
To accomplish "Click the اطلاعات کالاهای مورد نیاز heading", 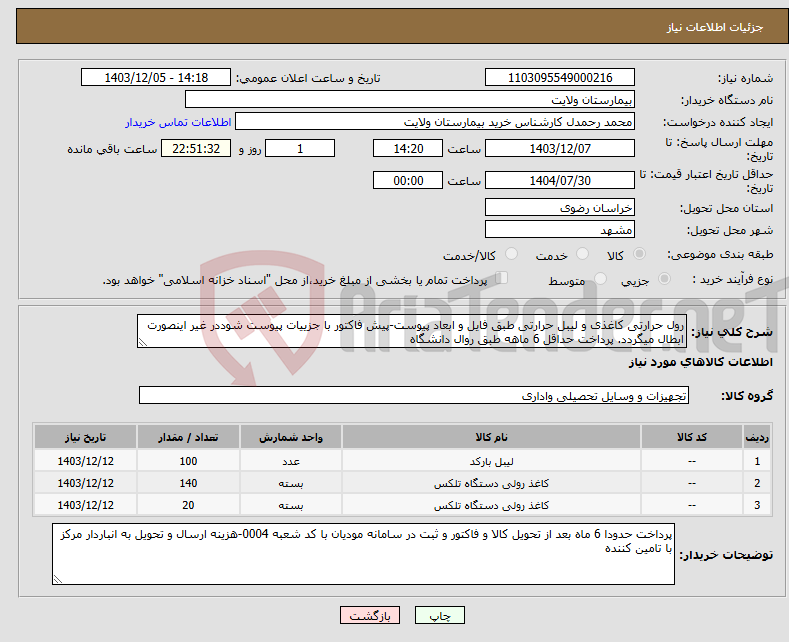I will pos(700,362).
